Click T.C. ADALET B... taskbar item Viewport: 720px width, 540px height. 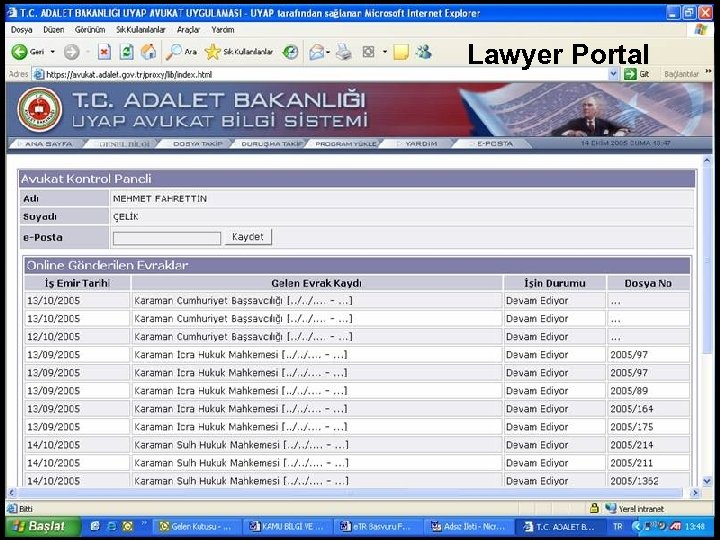point(560,526)
